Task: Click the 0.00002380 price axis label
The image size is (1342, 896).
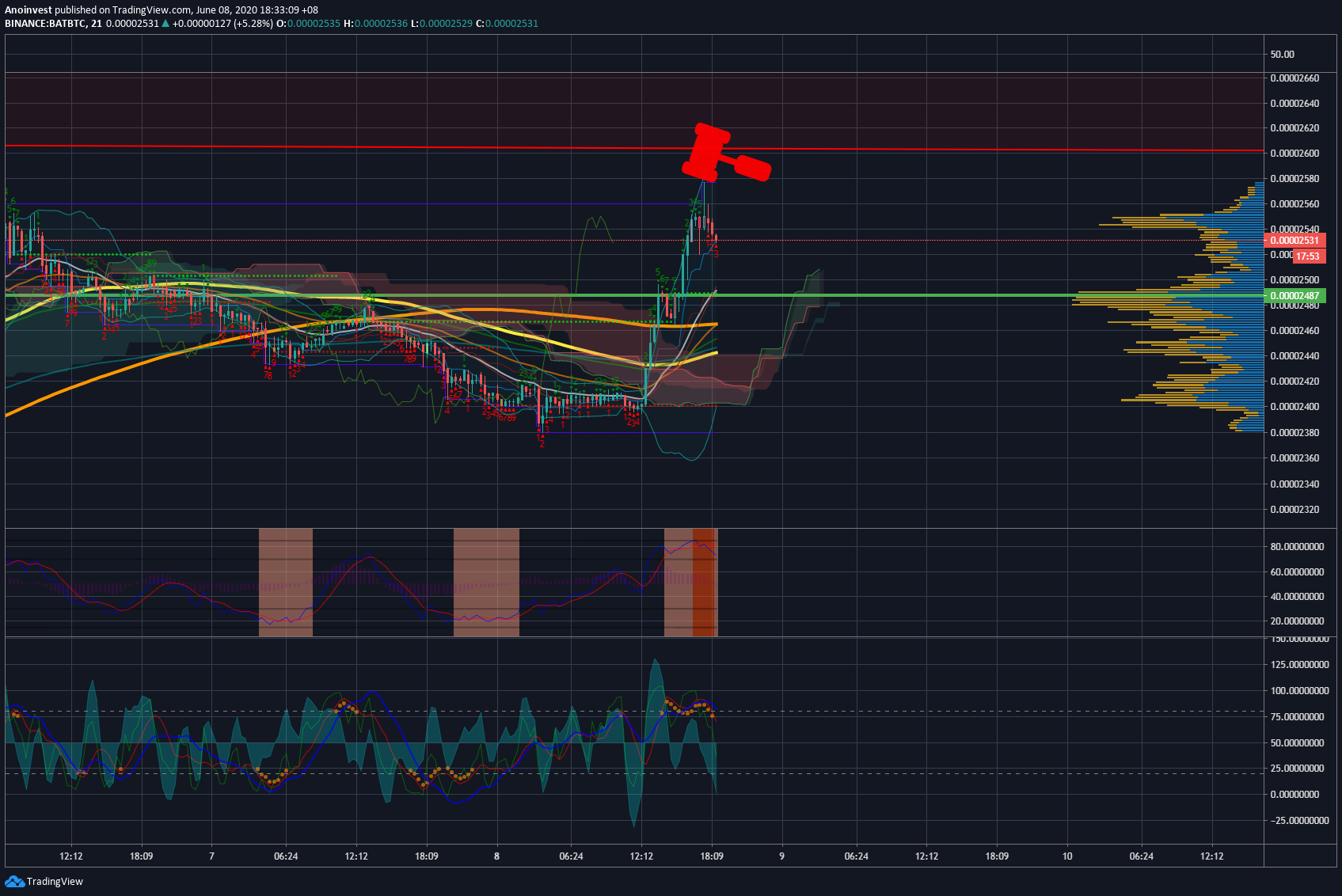Action: coord(1294,433)
